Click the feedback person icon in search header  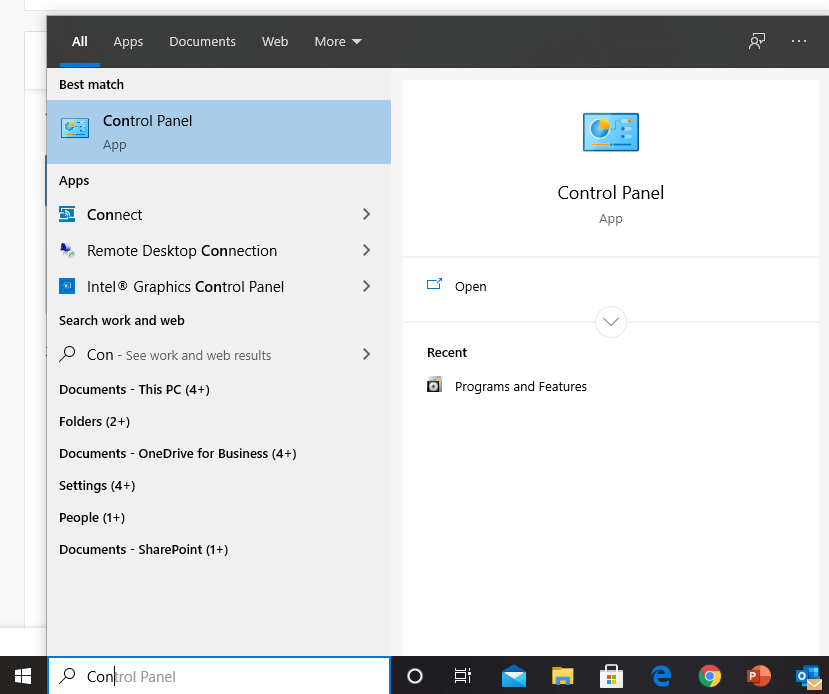point(757,41)
